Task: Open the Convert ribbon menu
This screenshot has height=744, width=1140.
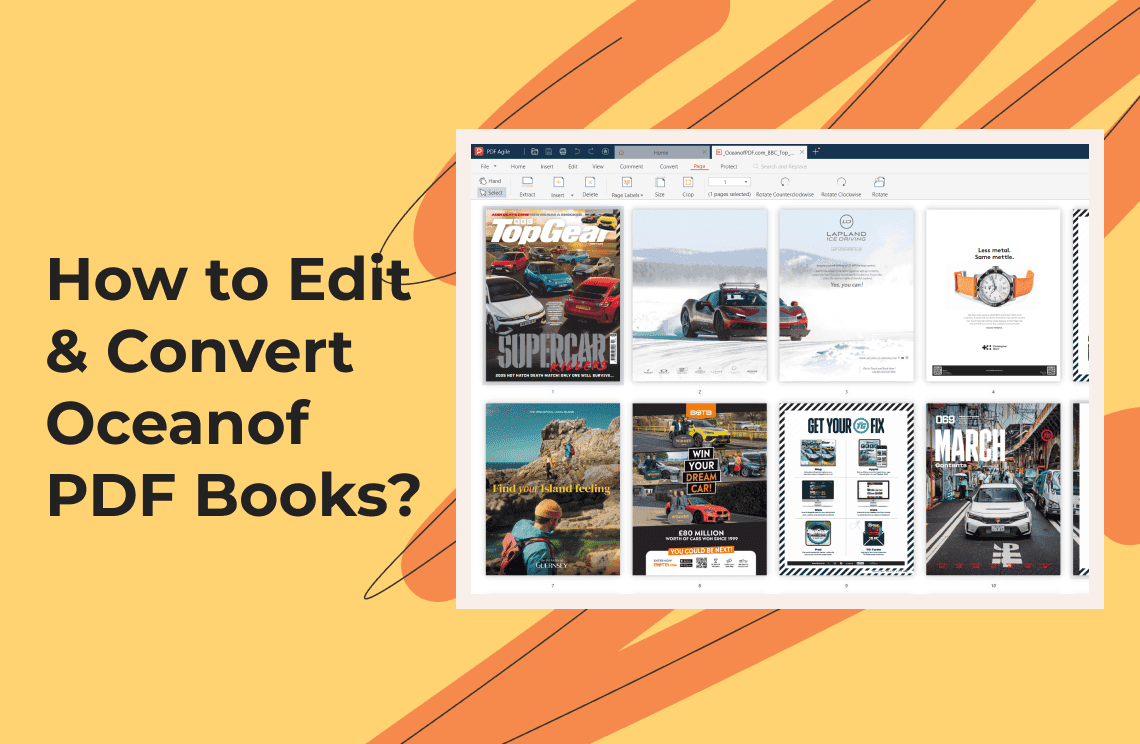Action: (669, 167)
